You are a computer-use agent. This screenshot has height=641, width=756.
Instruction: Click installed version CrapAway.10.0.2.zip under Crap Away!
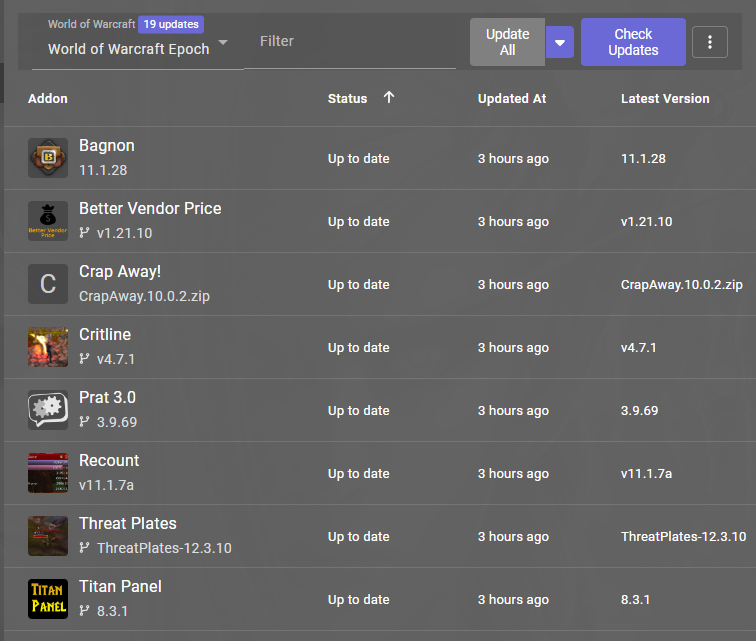click(x=144, y=296)
